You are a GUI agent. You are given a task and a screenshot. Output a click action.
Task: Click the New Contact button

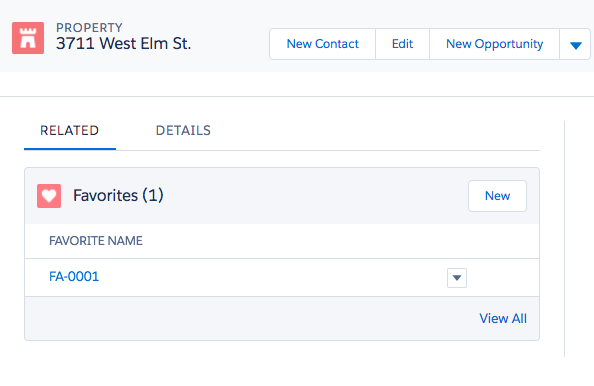tap(322, 44)
